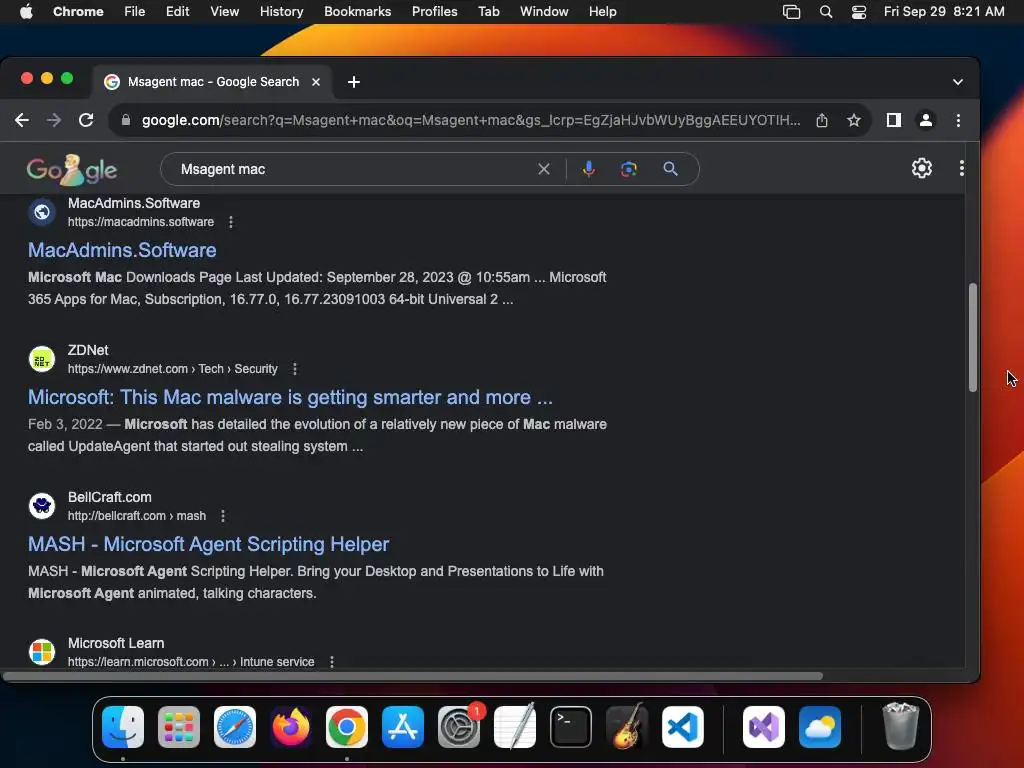
Task: Open the Chrome profile menu
Action: 925,120
